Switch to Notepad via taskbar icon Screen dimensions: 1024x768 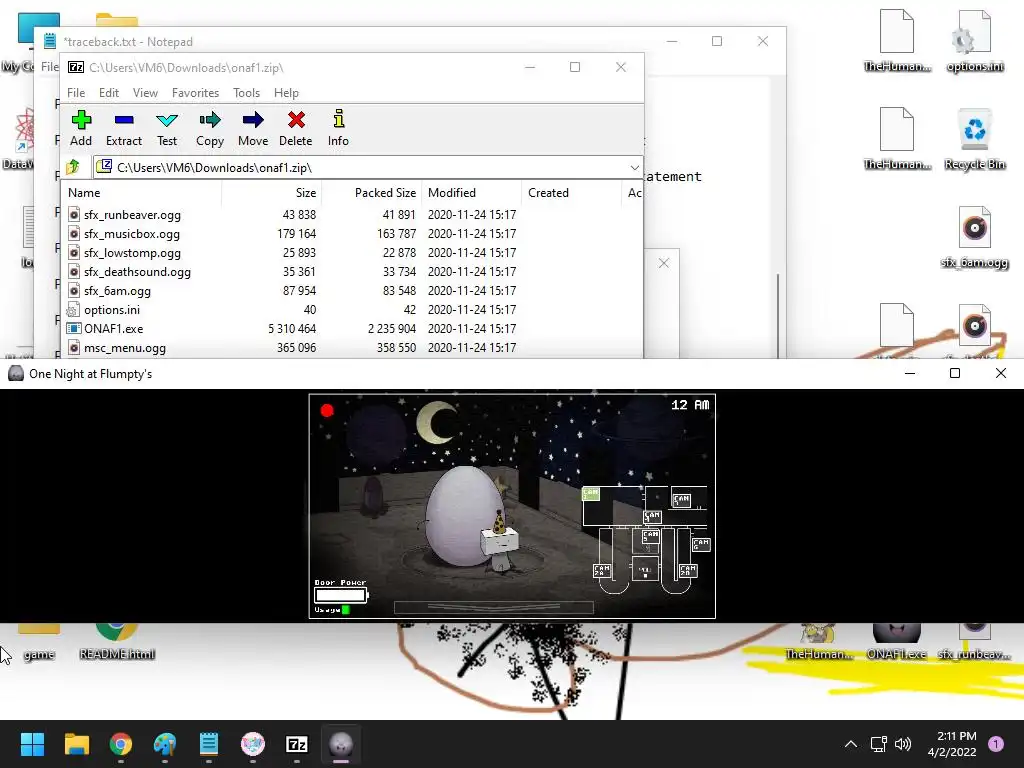(x=208, y=744)
